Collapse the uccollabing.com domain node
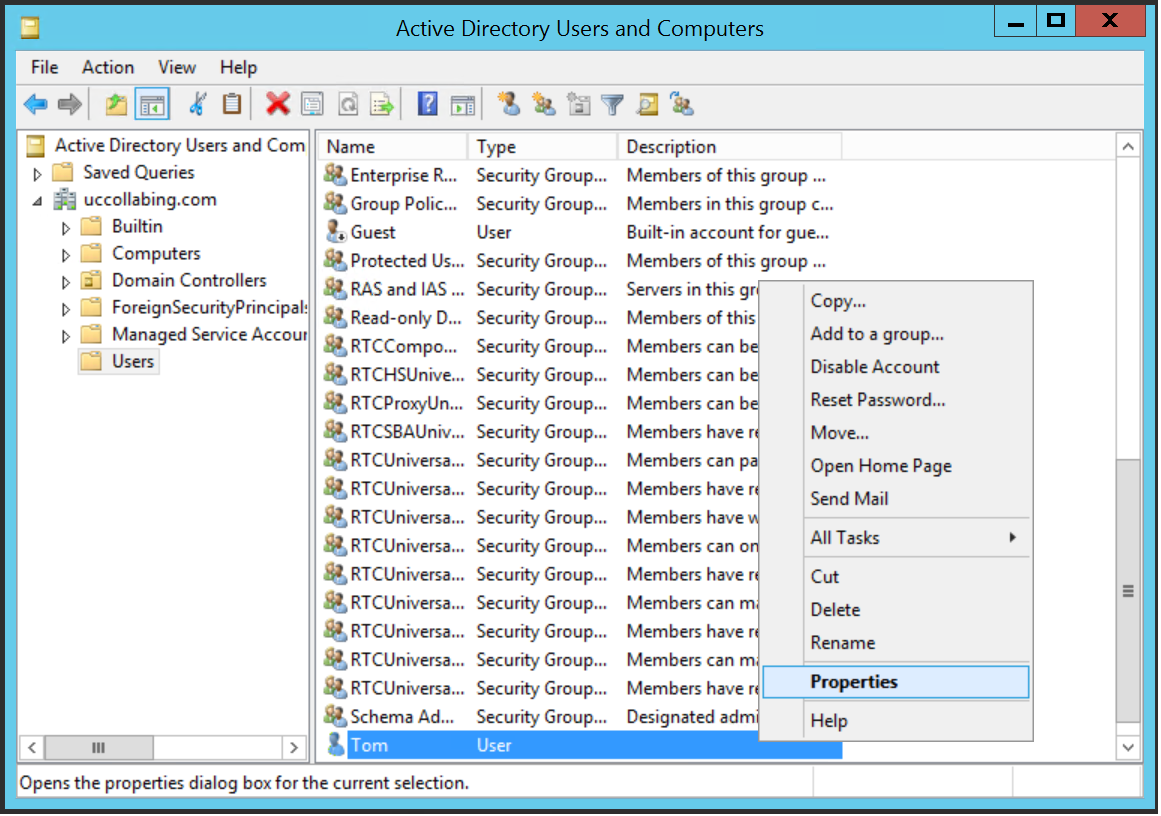Image resolution: width=1161 pixels, height=816 pixels. [x=37, y=201]
